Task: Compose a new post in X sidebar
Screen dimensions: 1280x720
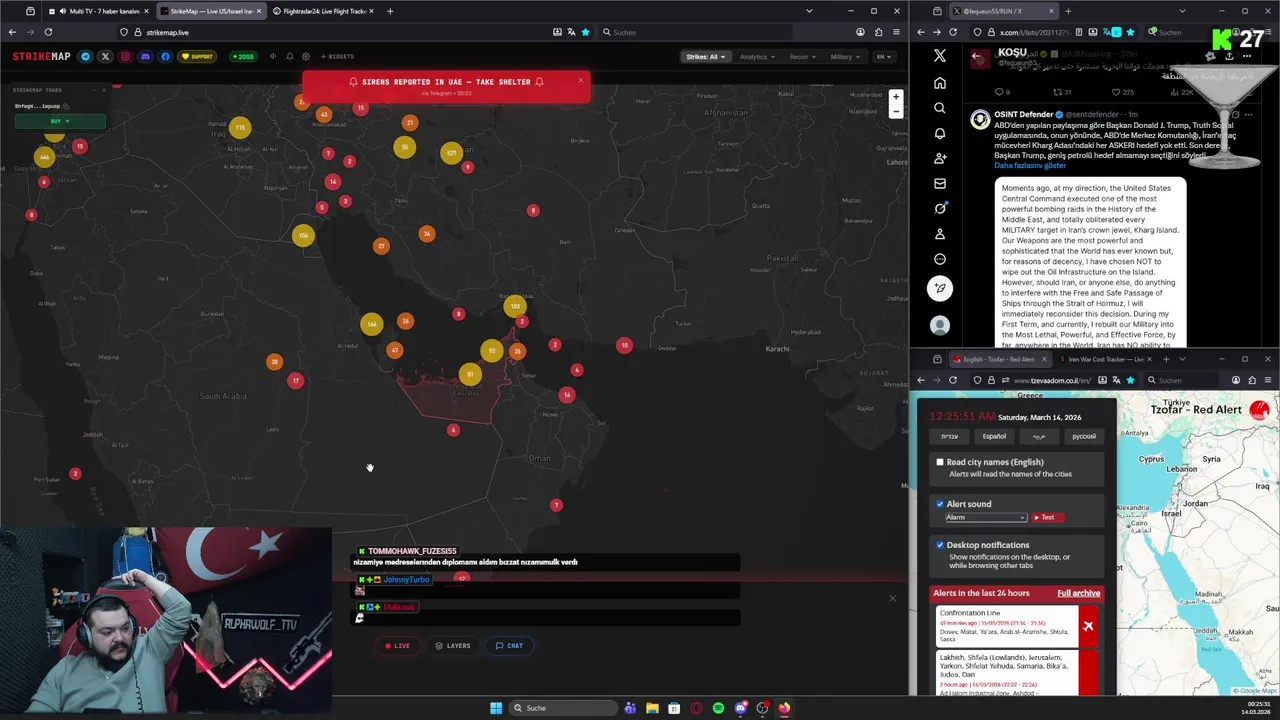Action: point(939,288)
